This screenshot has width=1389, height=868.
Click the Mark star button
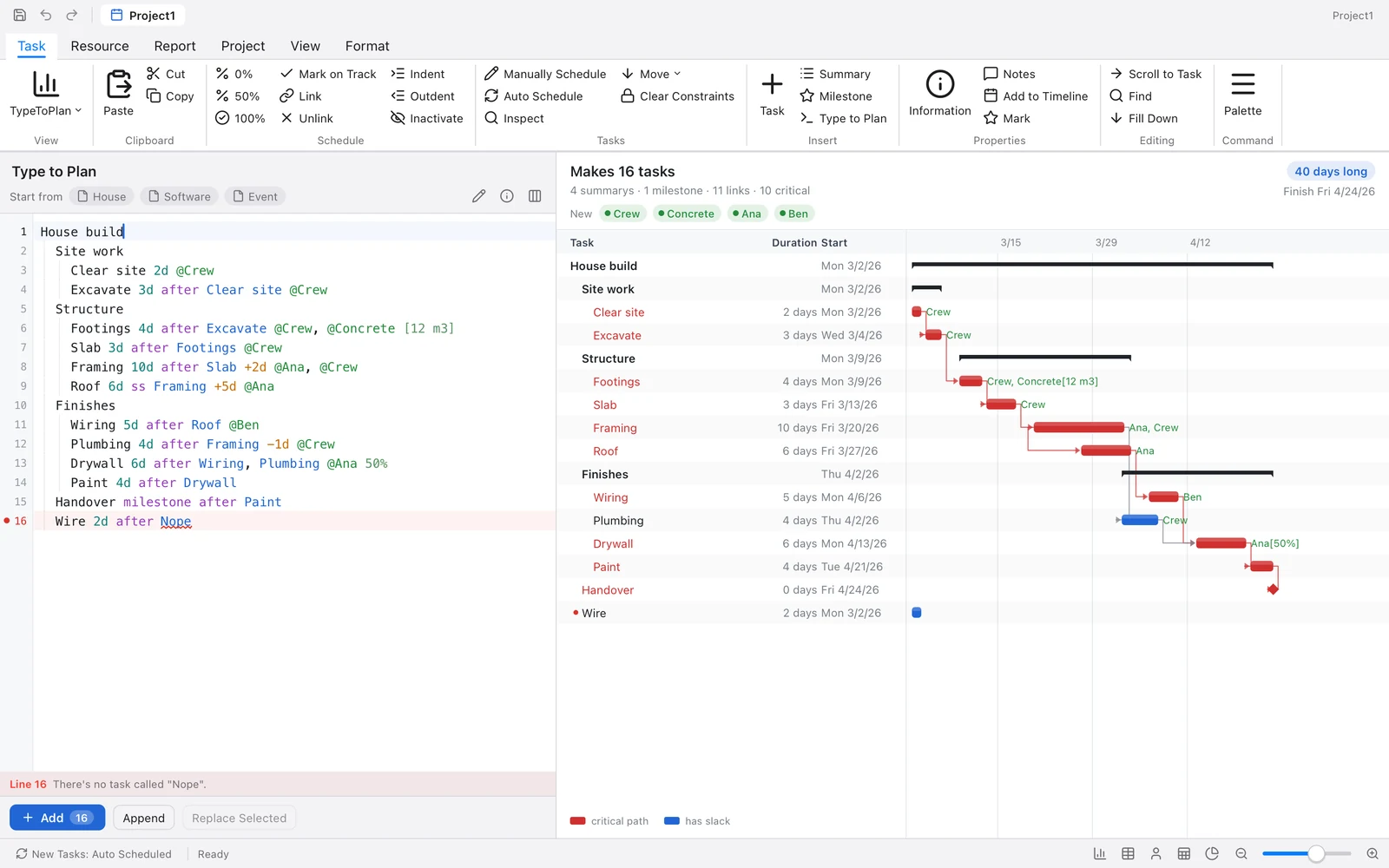(1007, 118)
